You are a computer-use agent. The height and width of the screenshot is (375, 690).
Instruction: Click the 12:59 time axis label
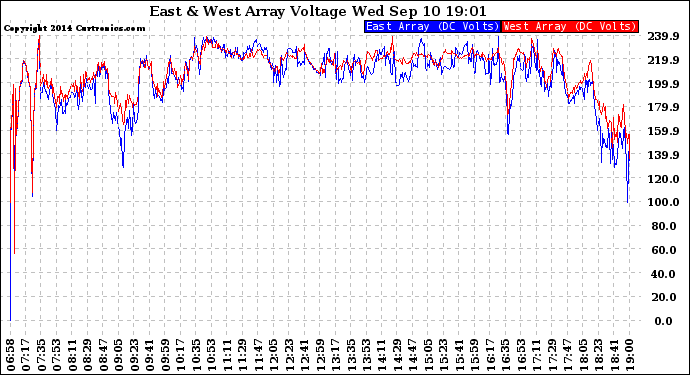click(320, 355)
